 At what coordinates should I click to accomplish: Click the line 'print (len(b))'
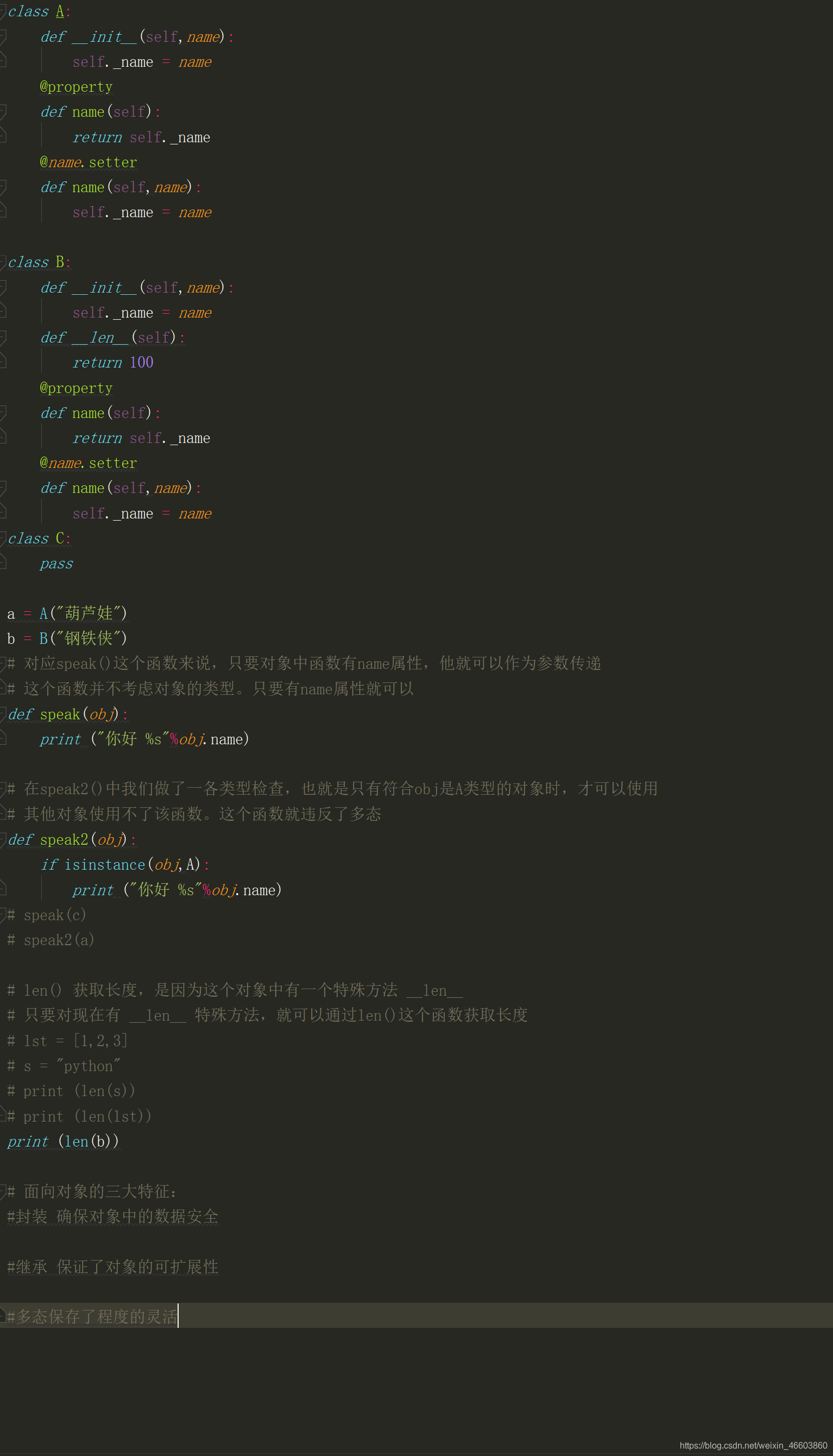point(63,1142)
